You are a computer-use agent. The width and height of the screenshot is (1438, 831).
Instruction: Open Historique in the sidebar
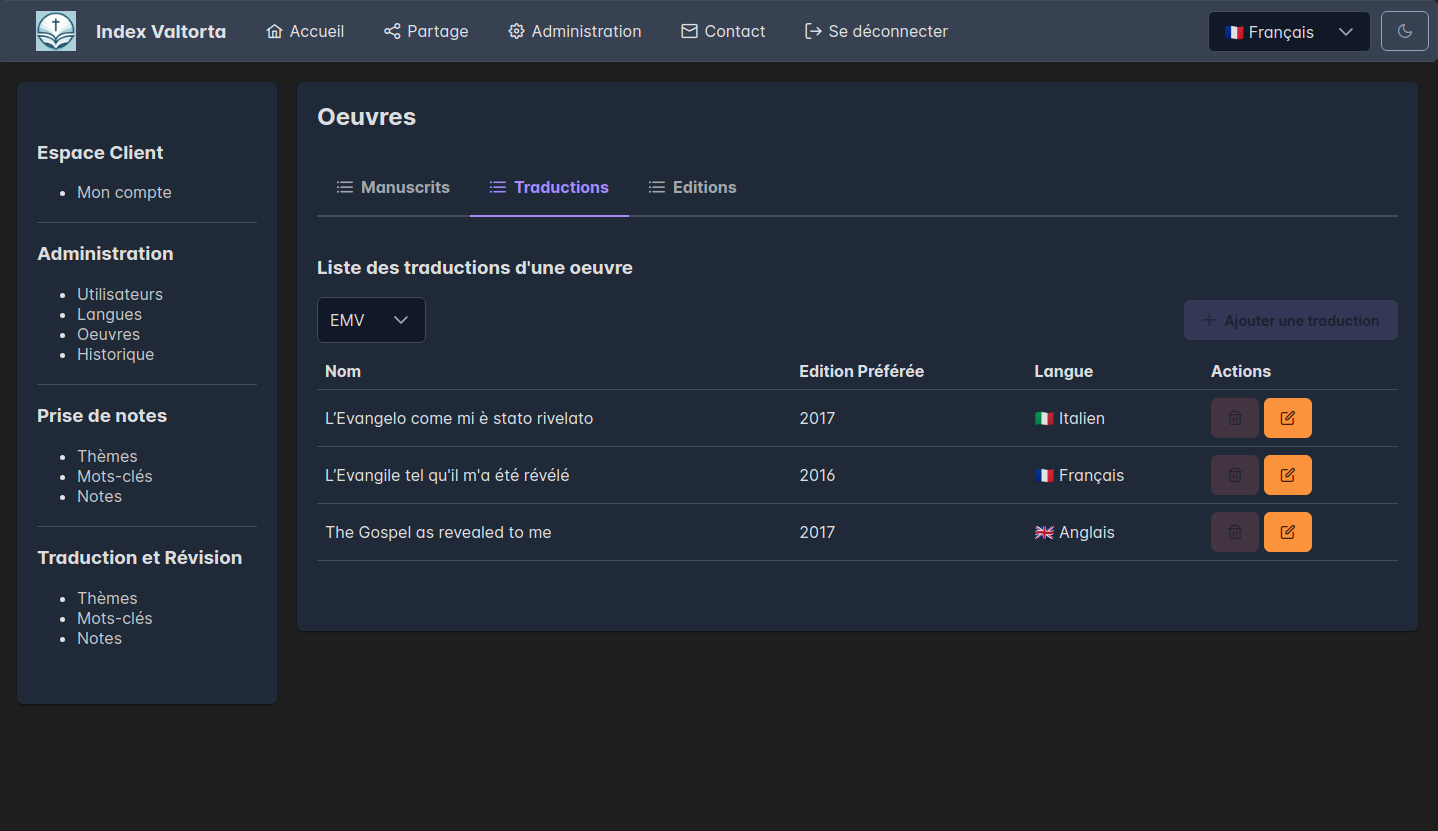click(x=115, y=354)
